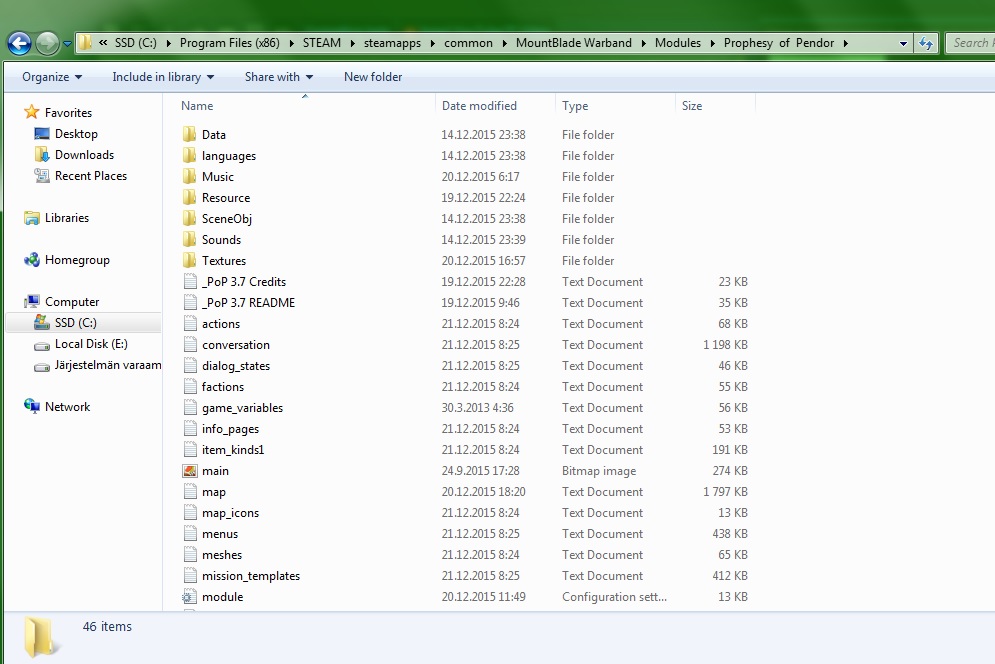Viewport: 995px width, 664px height.
Task: Select the Sounds folder icon
Action: click(189, 239)
